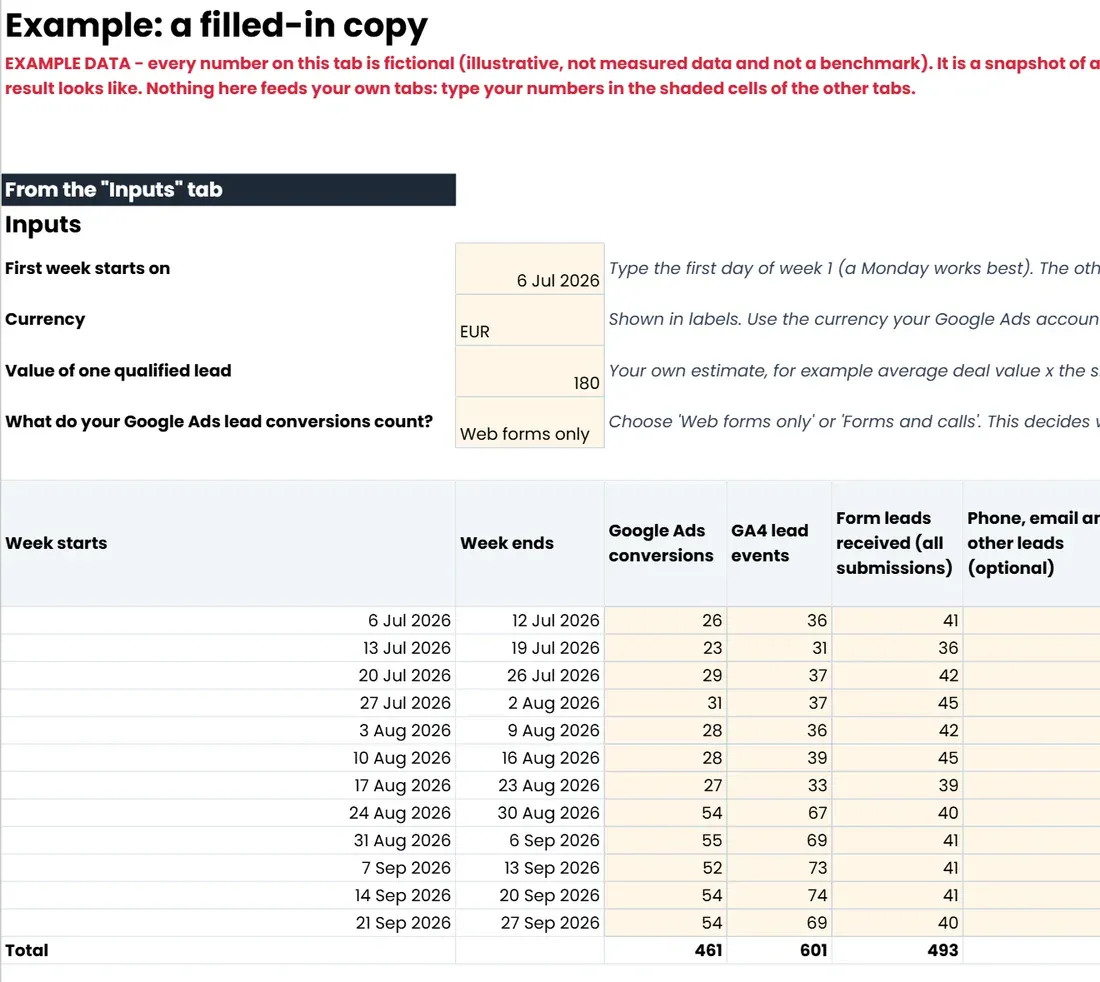Select the 'Week starts' column header
The image size is (1100, 982).
coord(228,544)
